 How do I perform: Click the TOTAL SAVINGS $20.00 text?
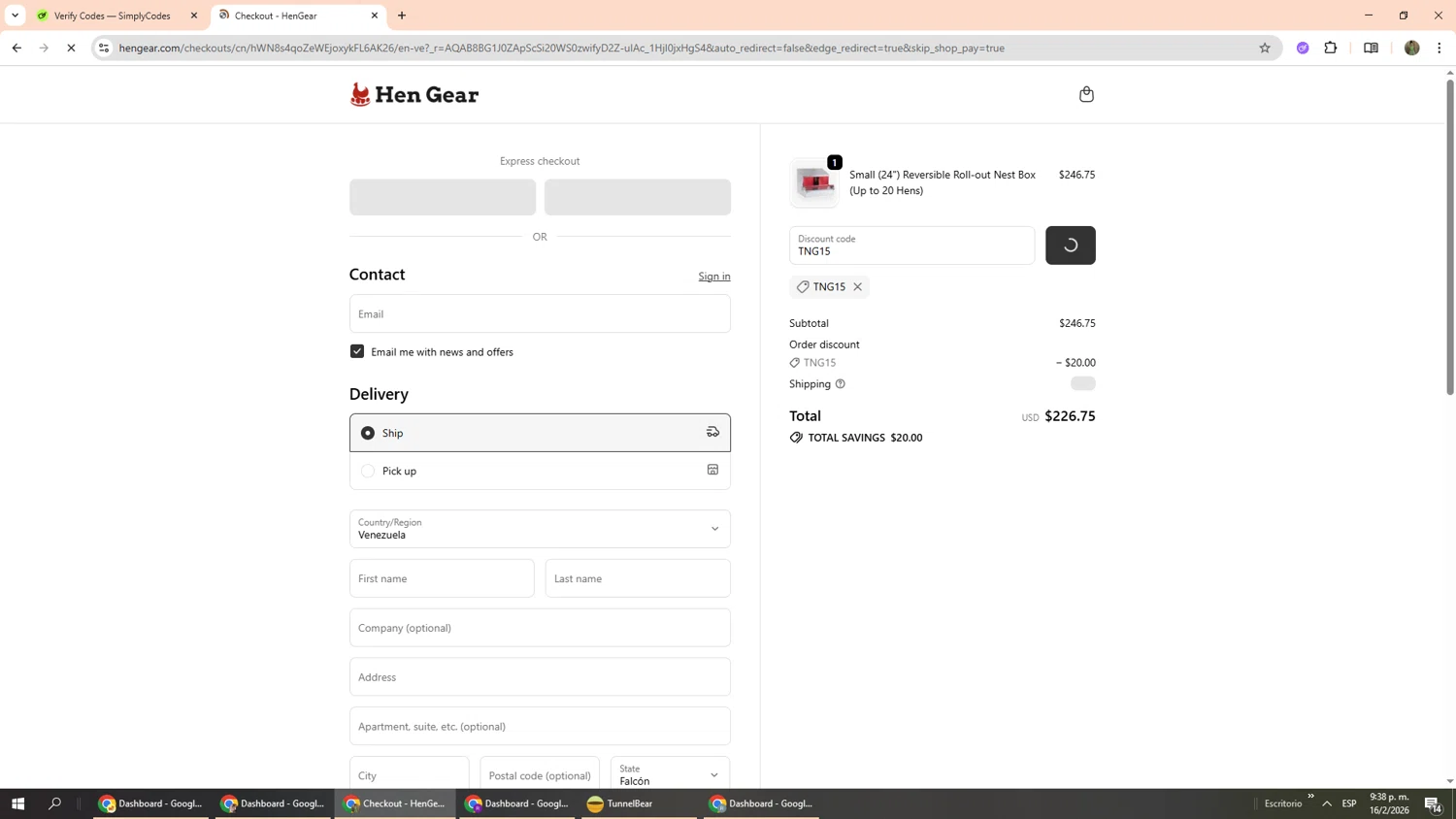coord(865,438)
